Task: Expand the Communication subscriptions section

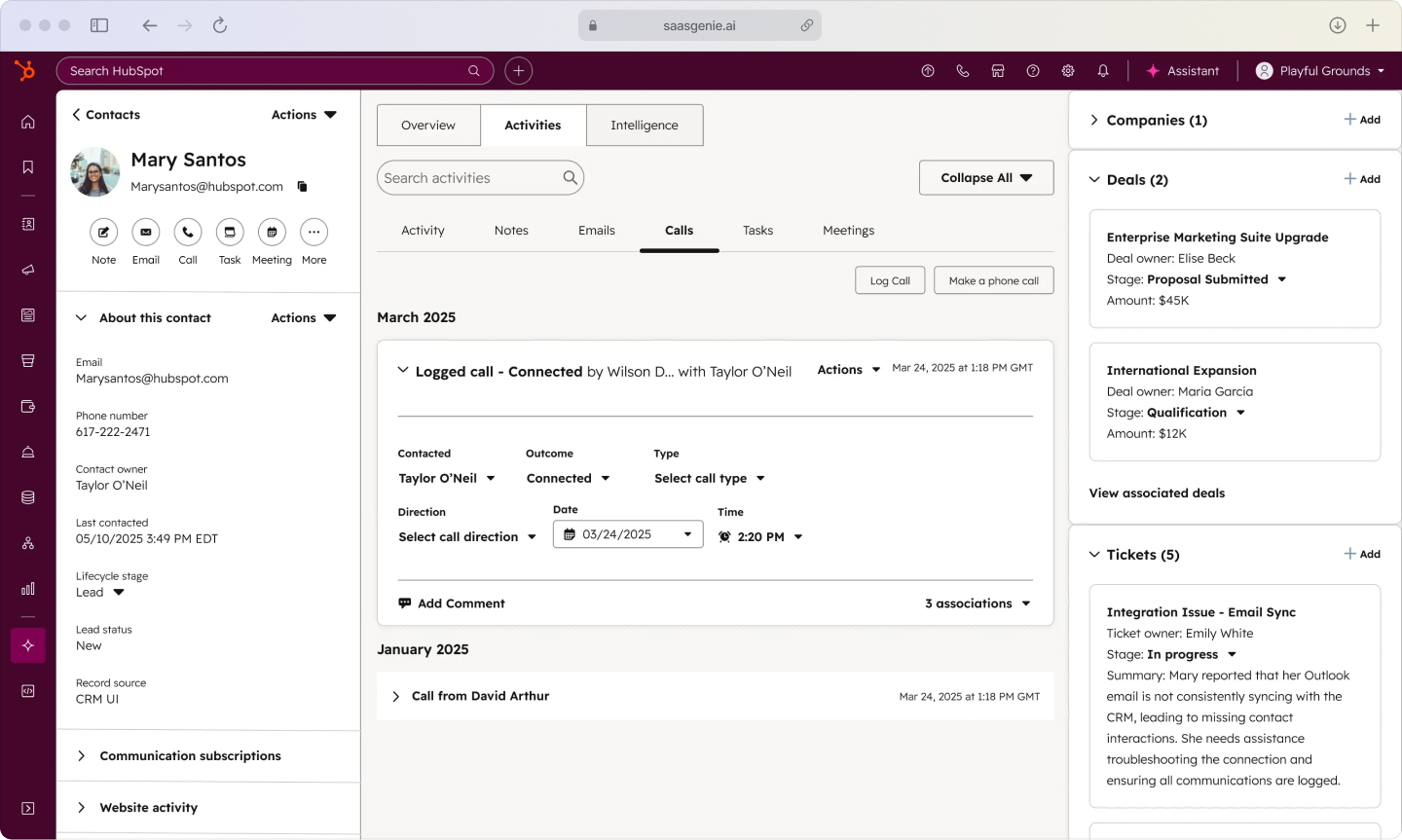Action: click(x=82, y=756)
